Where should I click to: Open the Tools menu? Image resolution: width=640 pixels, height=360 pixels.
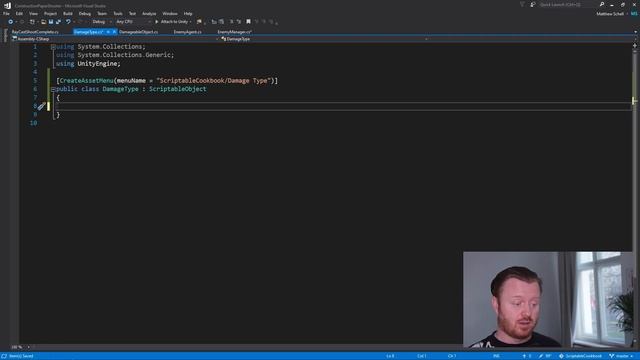click(118, 13)
